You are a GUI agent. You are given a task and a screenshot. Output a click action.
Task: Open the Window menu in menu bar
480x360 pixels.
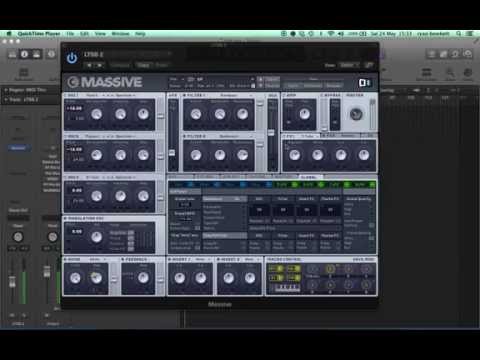click(120, 34)
